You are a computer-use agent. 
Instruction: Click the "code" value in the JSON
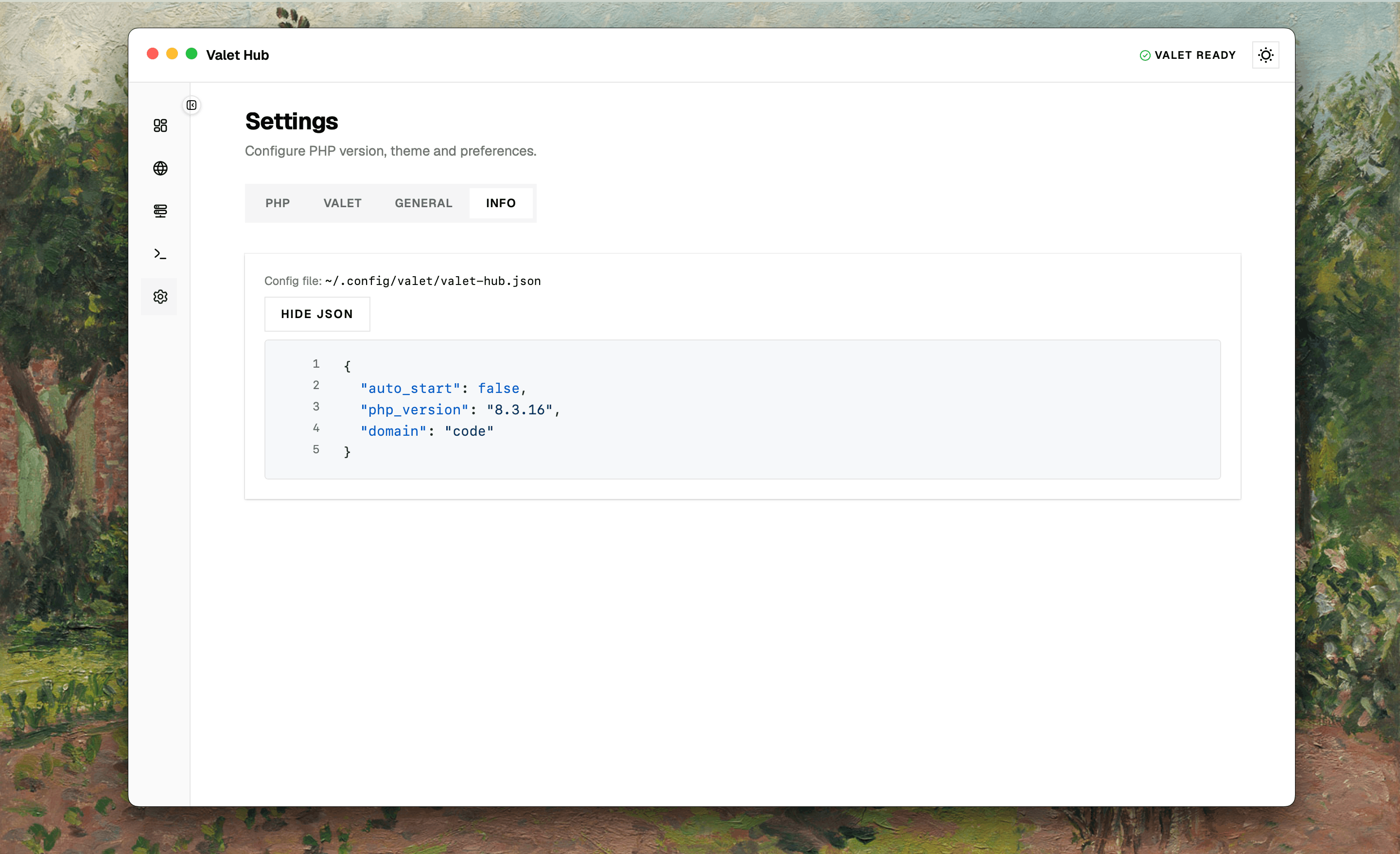pos(469,431)
